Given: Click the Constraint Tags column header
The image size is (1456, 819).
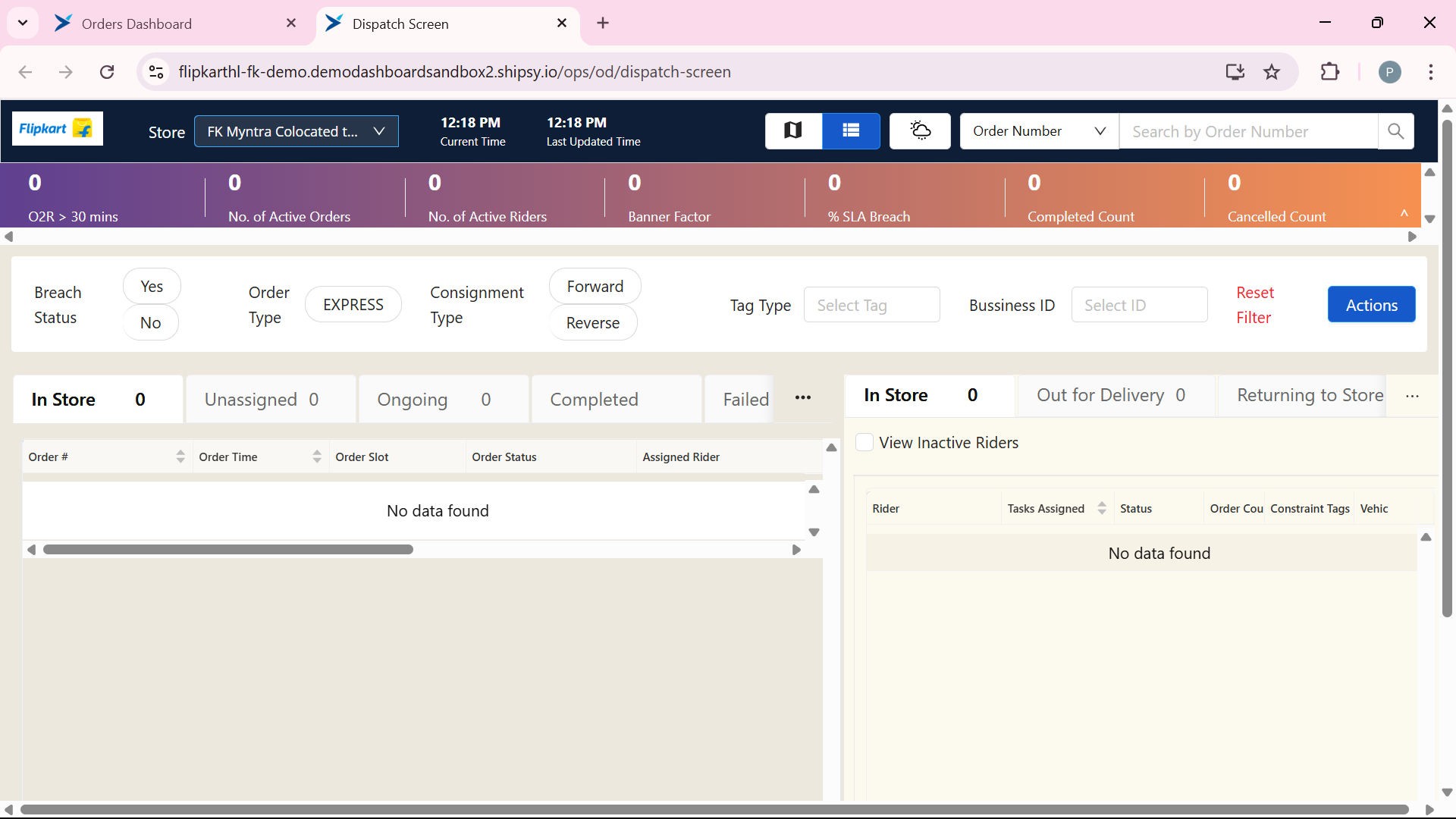Looking at the screenshot, I should [x=1310, y=509].
